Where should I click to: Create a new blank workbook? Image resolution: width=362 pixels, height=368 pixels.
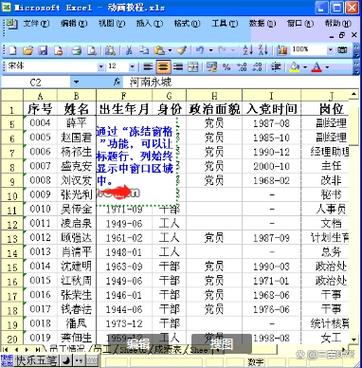12,50
